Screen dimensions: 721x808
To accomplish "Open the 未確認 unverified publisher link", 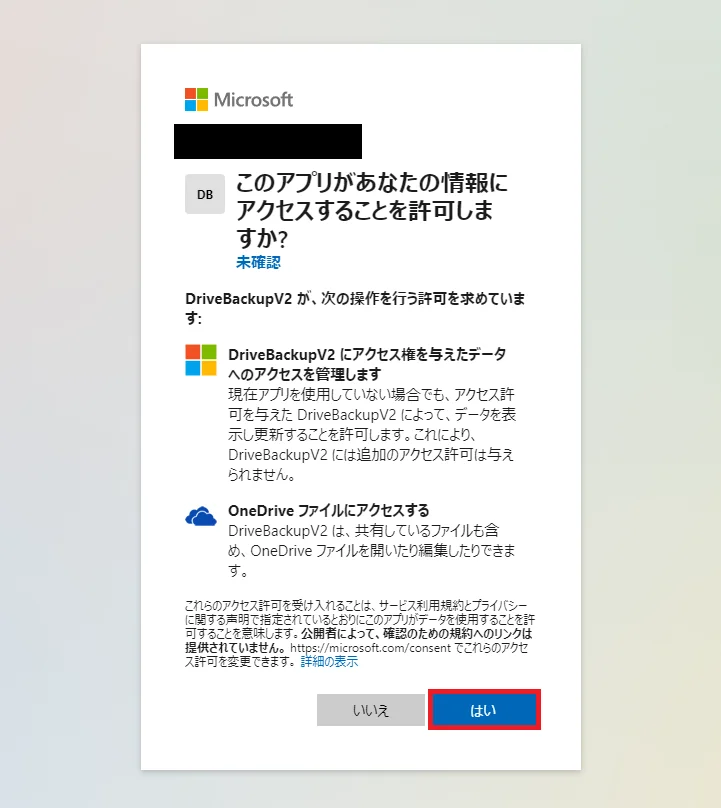I will [x=258, y=262].
